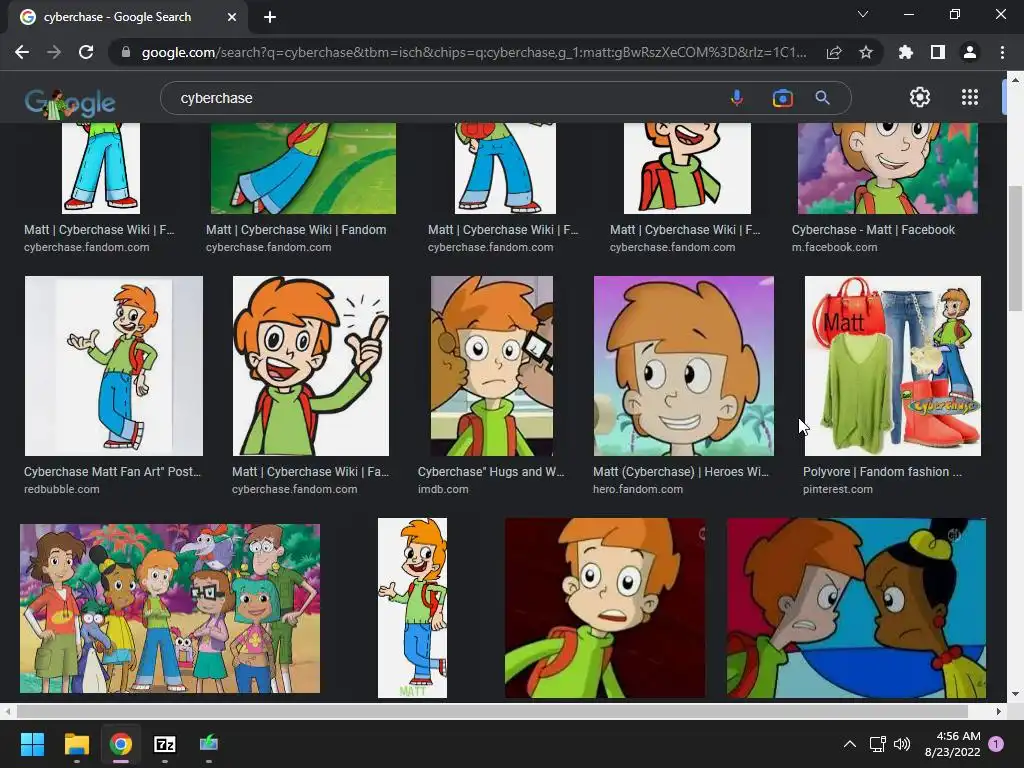Open thumbnail of surprised Matt on dark red
The height and width of the screenshot is (768, 1024).
coord(605,608)
